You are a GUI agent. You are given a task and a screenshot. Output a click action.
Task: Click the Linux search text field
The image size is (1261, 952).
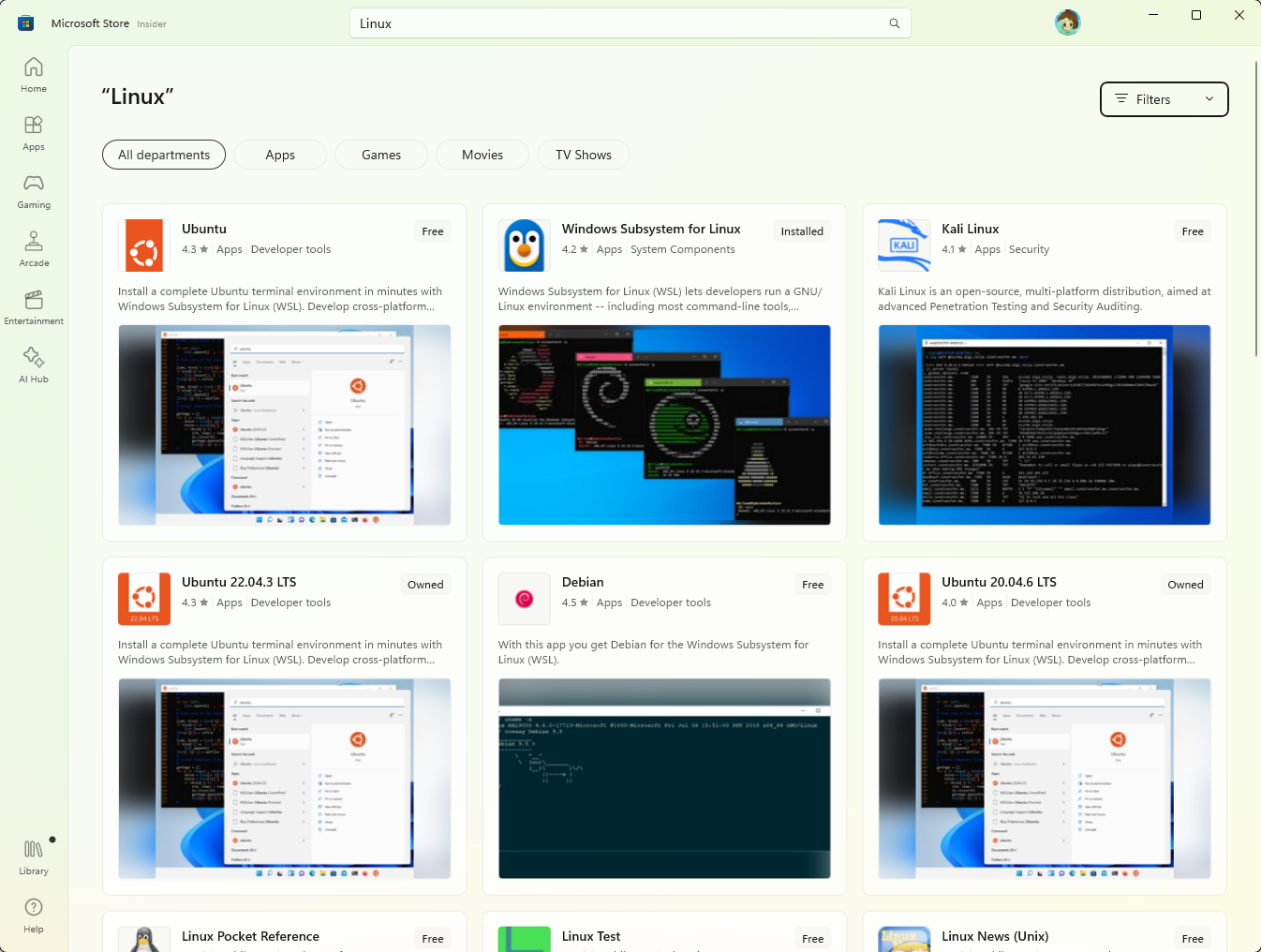(x=618, y=23)
